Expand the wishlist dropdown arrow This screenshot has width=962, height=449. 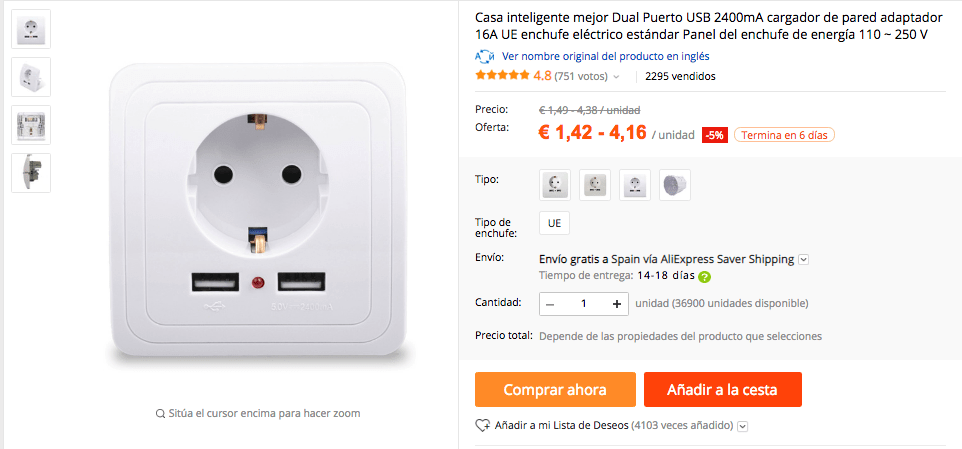click(x=742, y=426)
